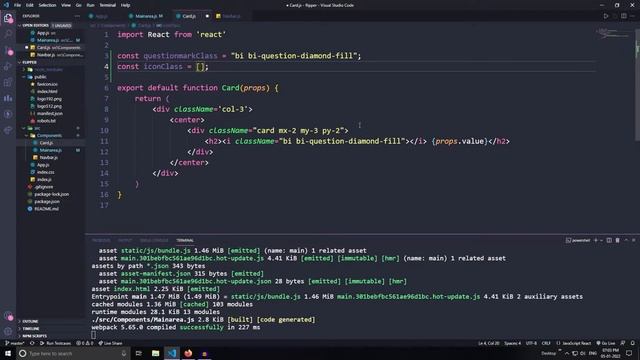This screenshot has height=360, width=640.
Task: Click the editor minimap
Action: pos(614,33)
